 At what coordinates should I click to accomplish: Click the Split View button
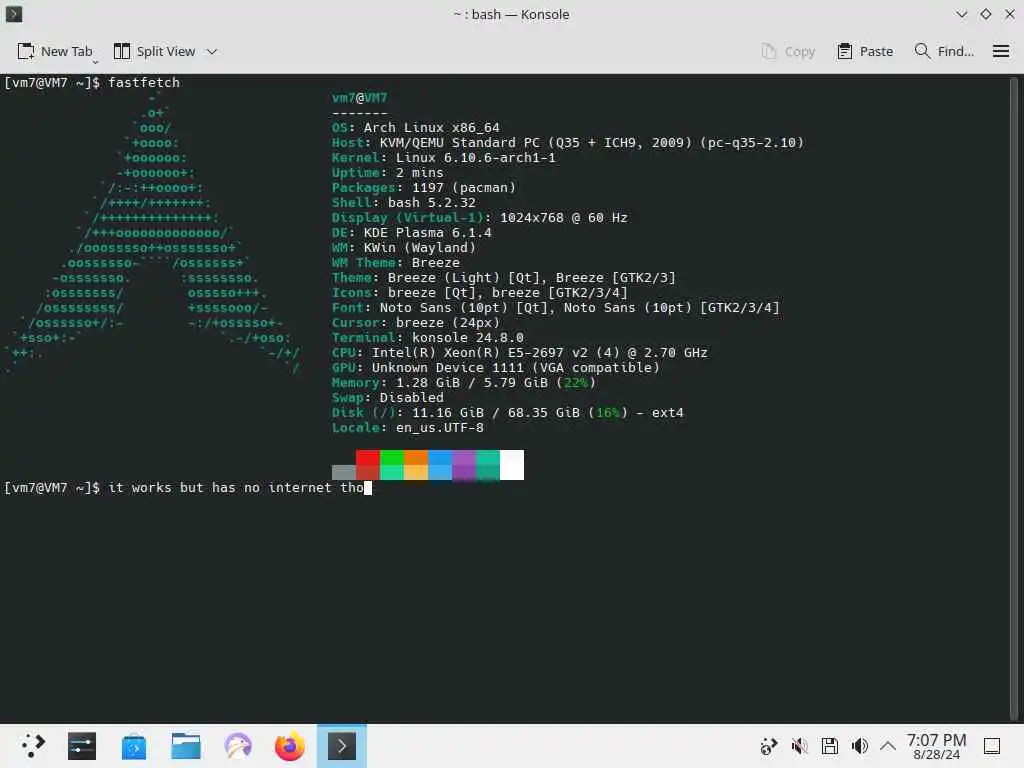(154, 52)
